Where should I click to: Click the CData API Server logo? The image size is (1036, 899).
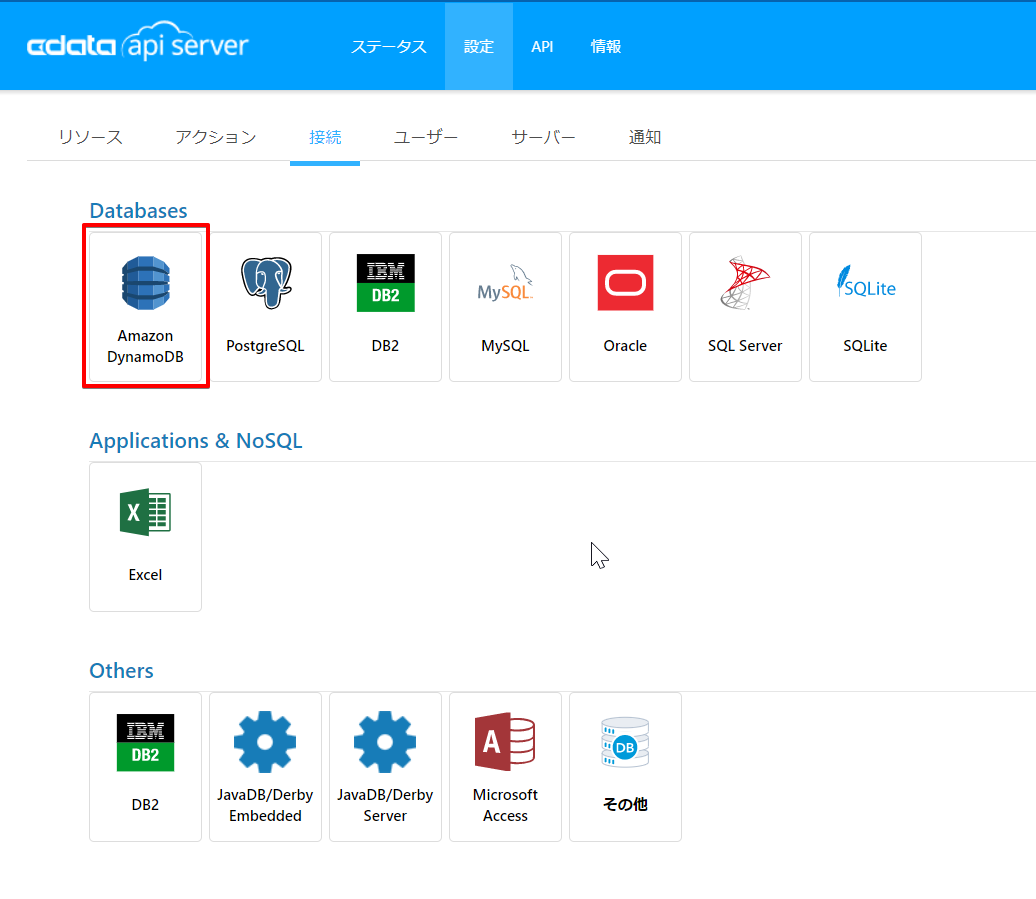pos(137,42)
